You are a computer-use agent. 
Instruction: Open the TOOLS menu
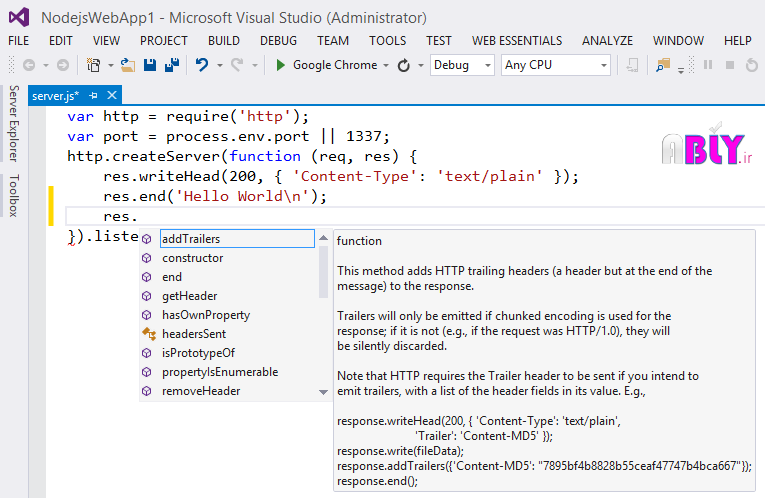tap(387, 40)
